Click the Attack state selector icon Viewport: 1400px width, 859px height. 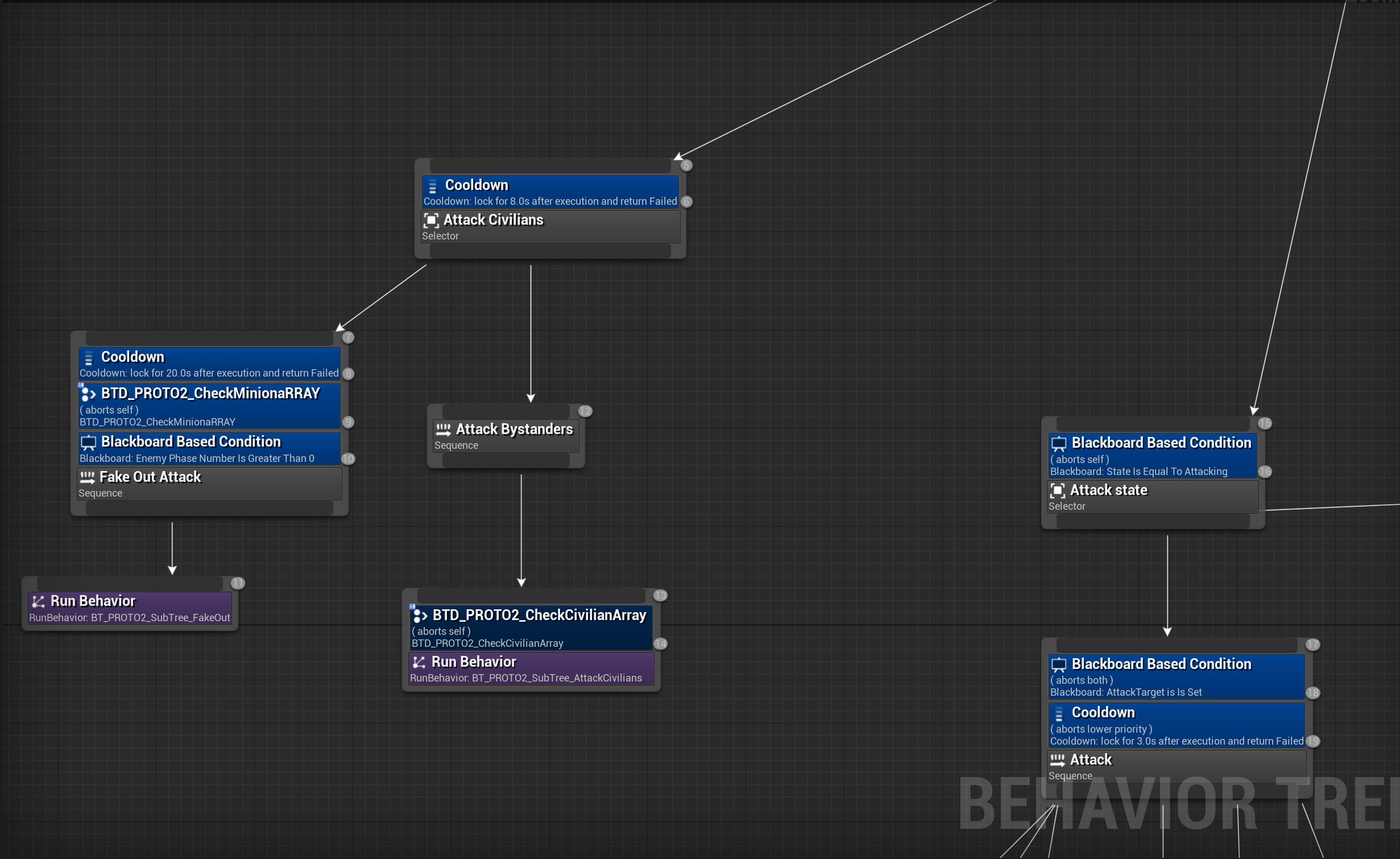click(1058, 490)
